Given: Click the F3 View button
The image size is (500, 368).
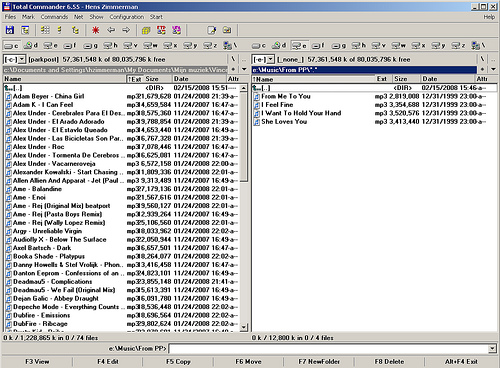Looking at the screenshot, I should pyautogui.click(x=37, y=362).
